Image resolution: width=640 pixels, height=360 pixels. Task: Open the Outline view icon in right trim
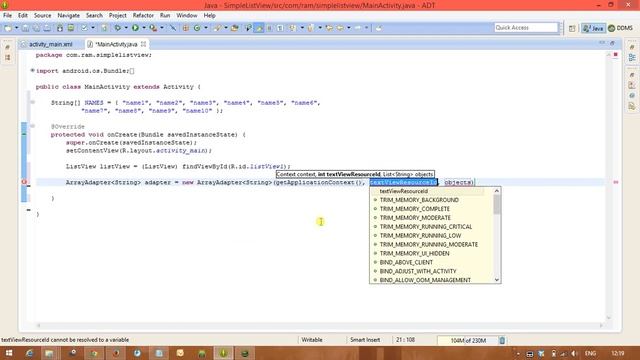(x=632, y=58)
